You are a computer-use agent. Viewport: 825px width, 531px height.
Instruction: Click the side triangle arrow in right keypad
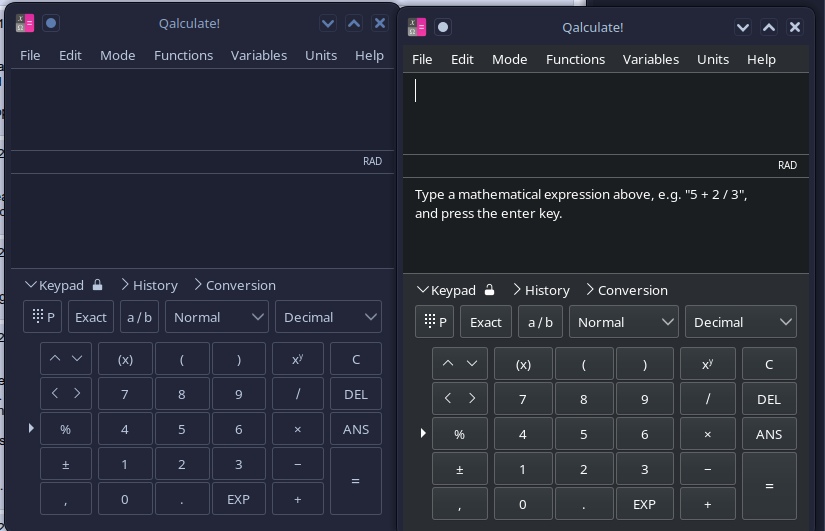click(423, 433)
